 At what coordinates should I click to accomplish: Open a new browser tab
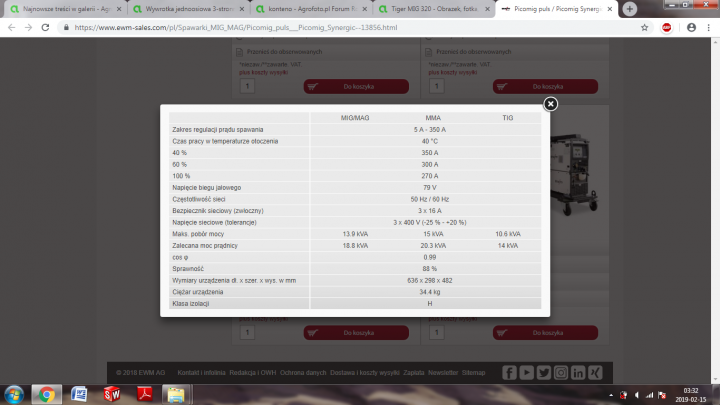[x=629, y=8]
